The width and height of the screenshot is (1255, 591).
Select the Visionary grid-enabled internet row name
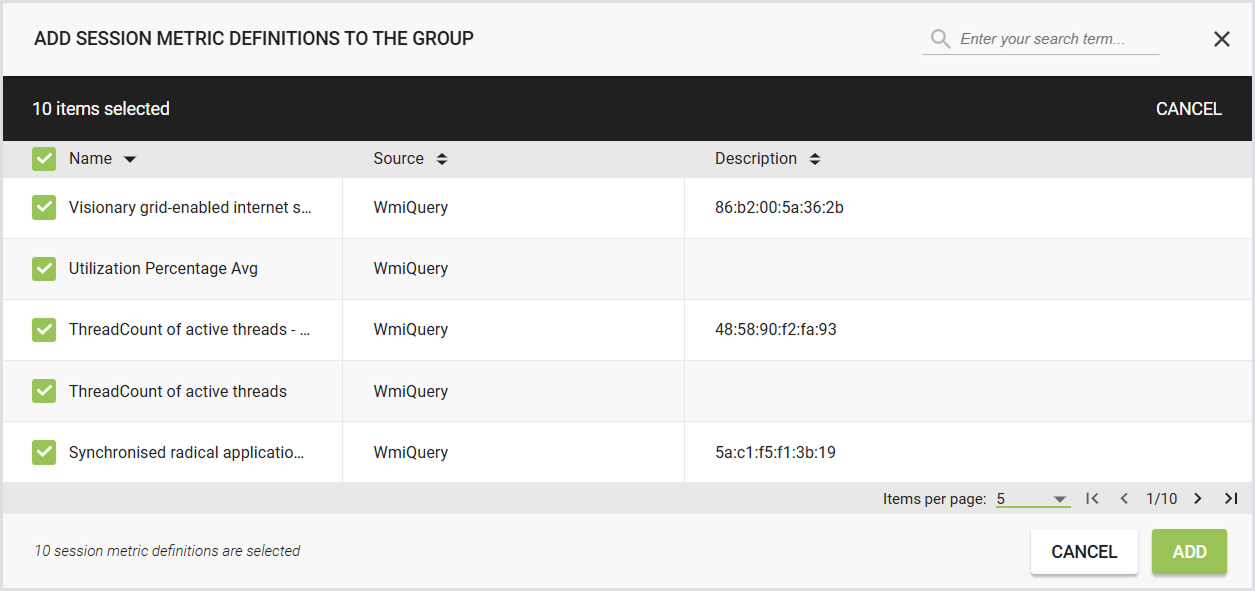coord(190,208)
